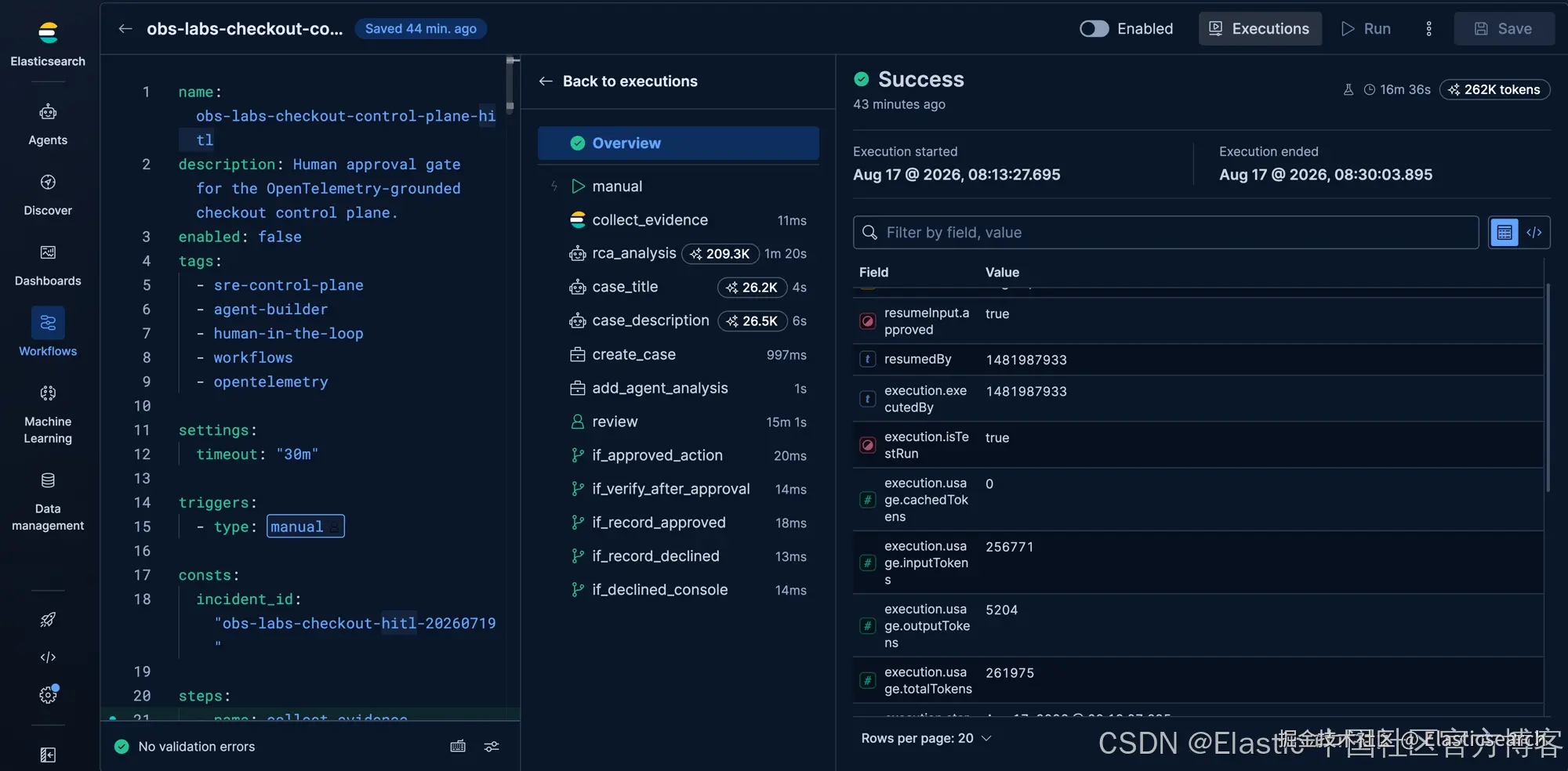Click the Executions button

tap(1260, 29)
